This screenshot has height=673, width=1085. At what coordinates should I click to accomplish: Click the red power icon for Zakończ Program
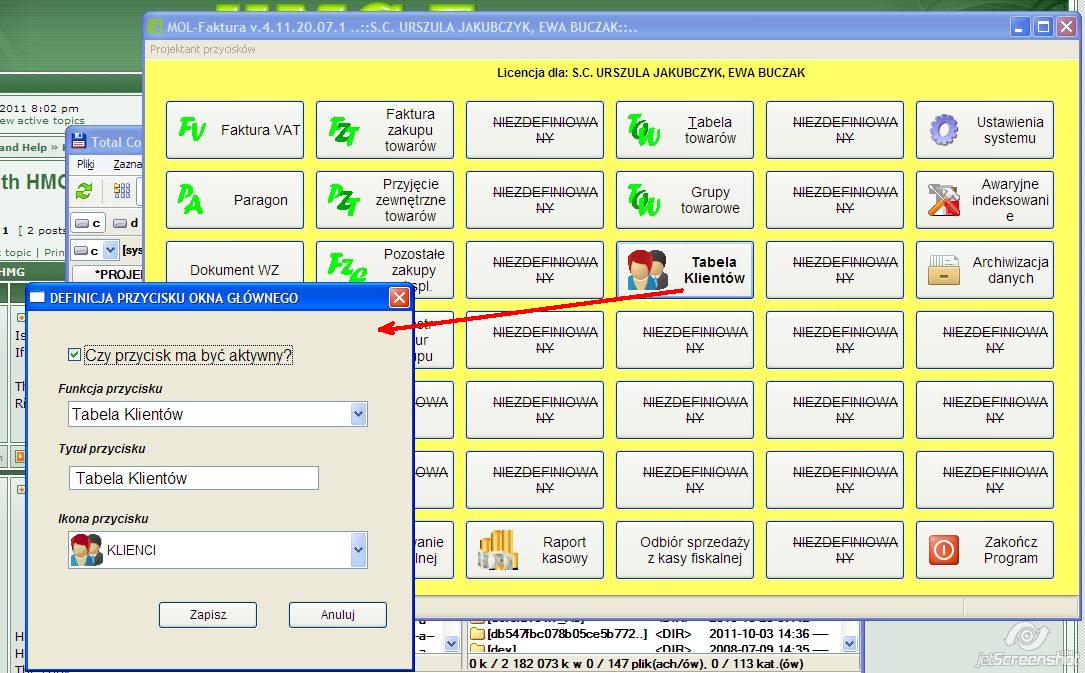pos(943,550)
